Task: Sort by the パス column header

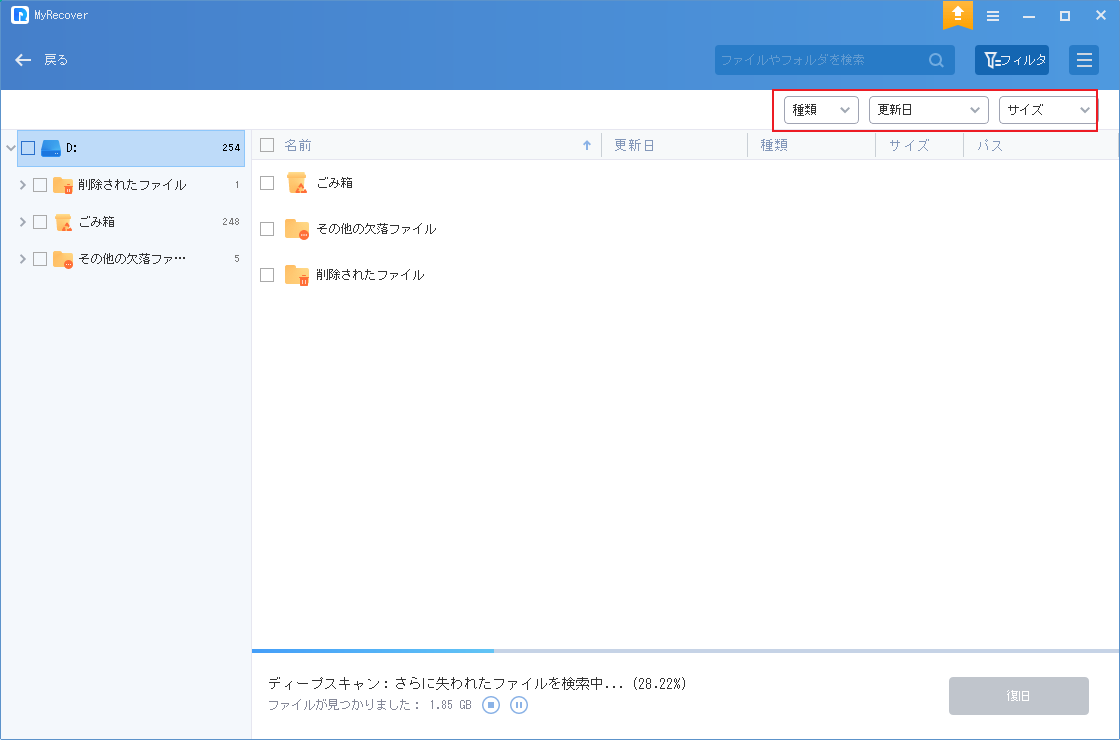Action: 990,146
